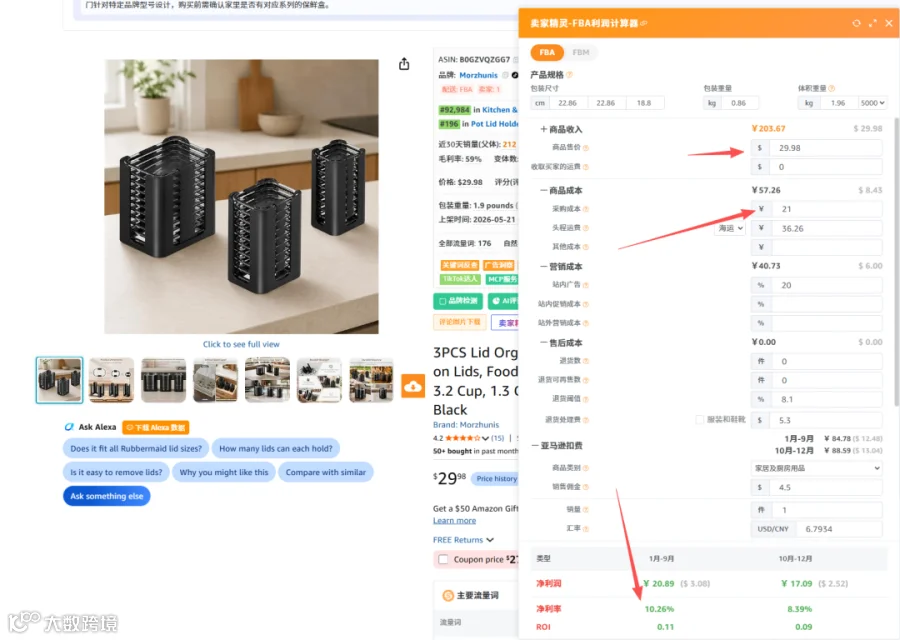Image resolution: width=900 pixels, height=640 pixels.
Task: Collapse the 亚马逊扣费 section
Action: pos(535,445)
